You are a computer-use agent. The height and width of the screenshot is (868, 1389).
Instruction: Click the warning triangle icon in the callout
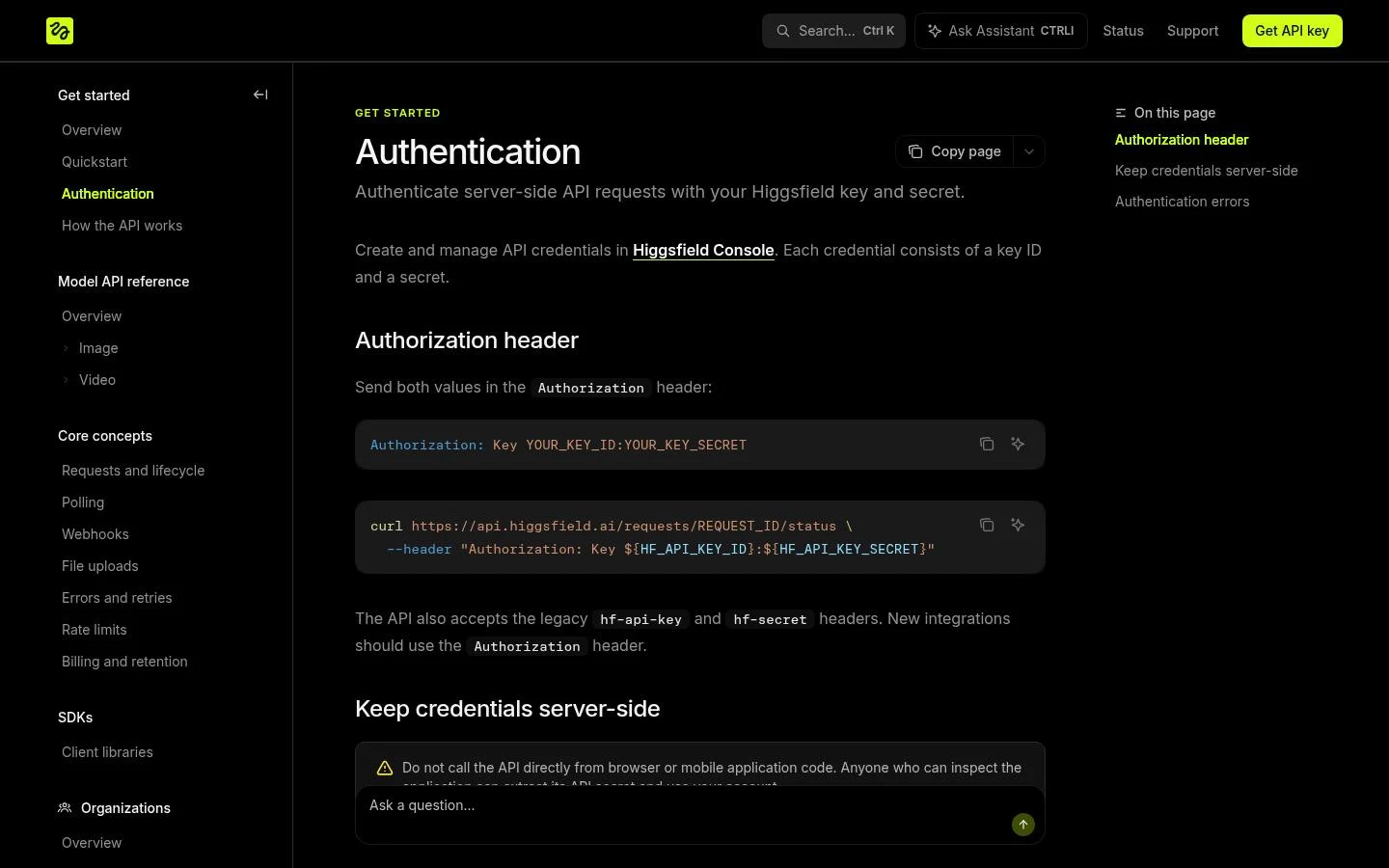pos(385,768)
